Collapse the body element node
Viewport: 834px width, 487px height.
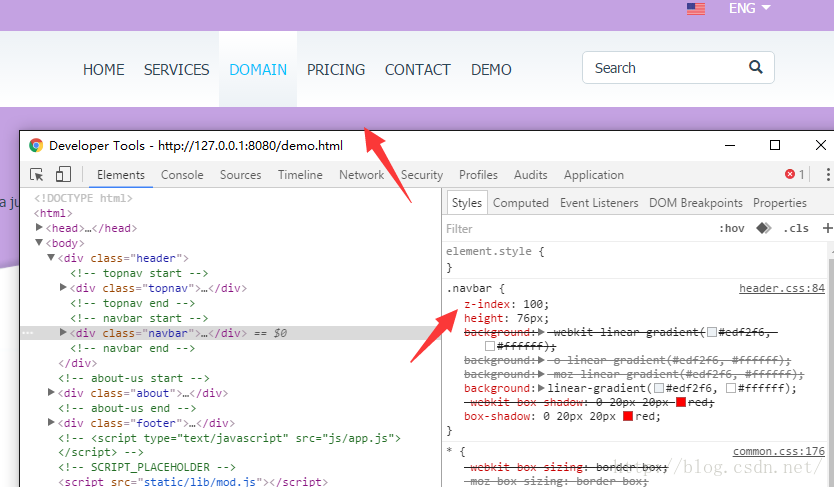tap(39, 242)
